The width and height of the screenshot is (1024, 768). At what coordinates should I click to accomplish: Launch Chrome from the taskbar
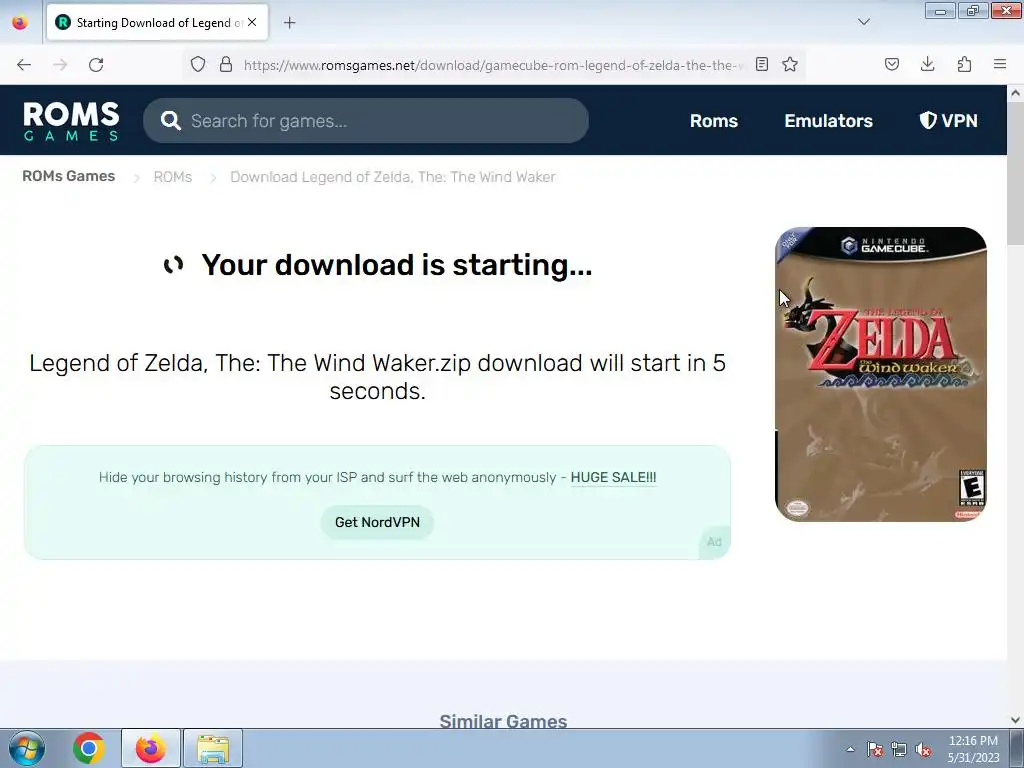[x=89, y=748]
